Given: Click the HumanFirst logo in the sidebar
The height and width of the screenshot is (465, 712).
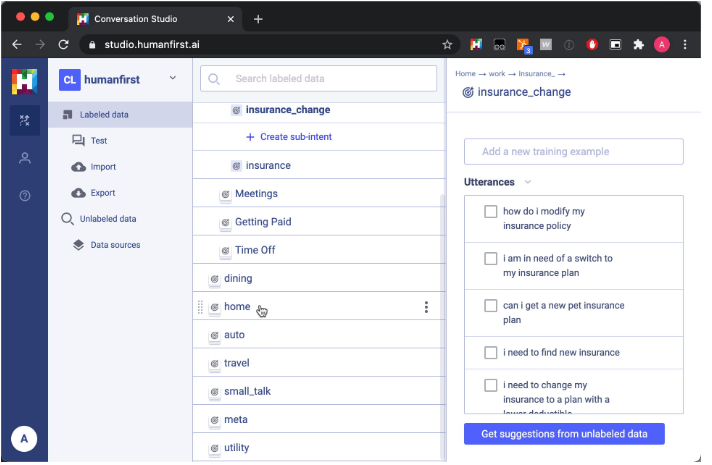Looking at the screenshot, I should pyautogui.click(x=24, y=80).
